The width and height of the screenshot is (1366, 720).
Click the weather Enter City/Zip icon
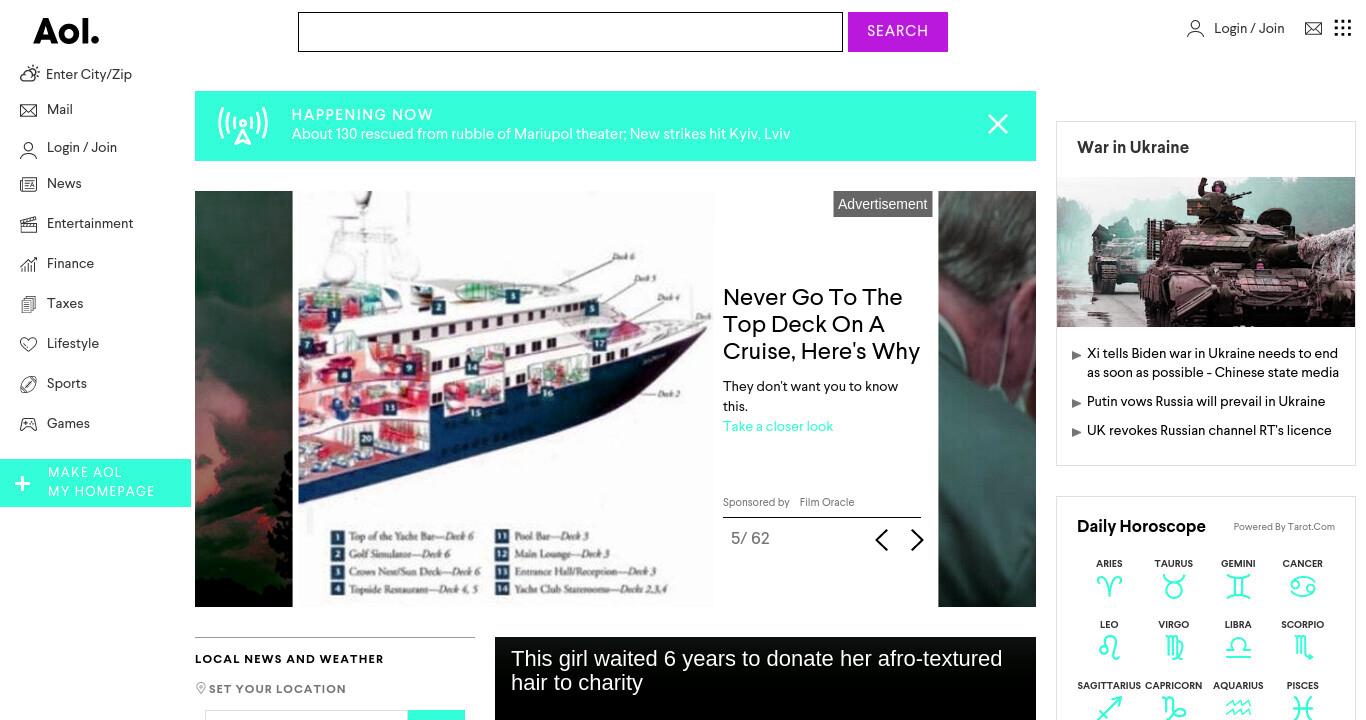pyautogui.click(x=30, y=74)
